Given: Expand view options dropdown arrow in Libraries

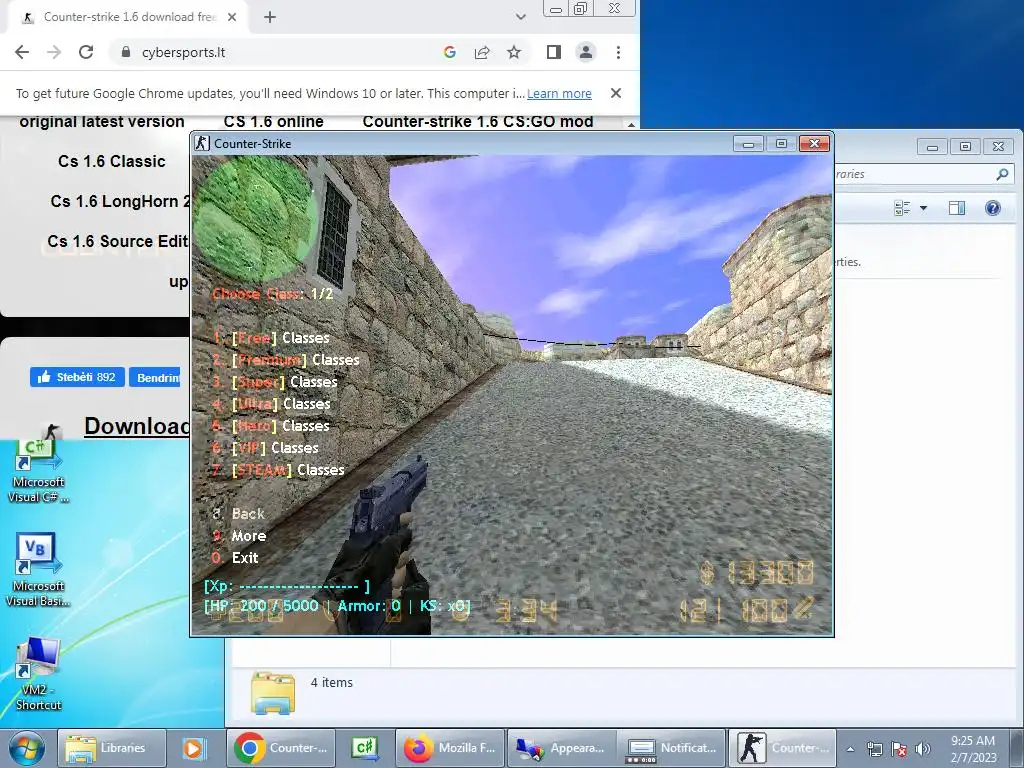Looking at the screenshot, I should click(923, 208).
